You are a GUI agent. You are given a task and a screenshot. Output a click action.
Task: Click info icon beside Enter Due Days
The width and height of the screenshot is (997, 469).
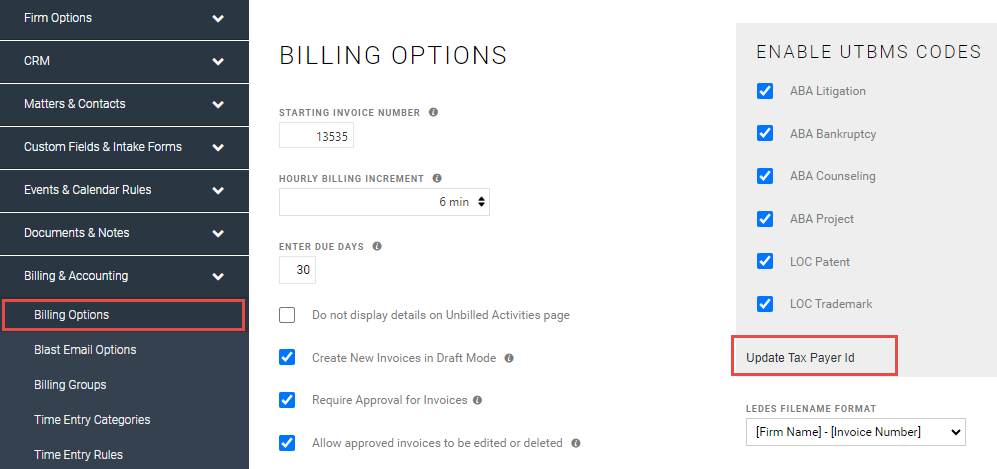(377, 246)
